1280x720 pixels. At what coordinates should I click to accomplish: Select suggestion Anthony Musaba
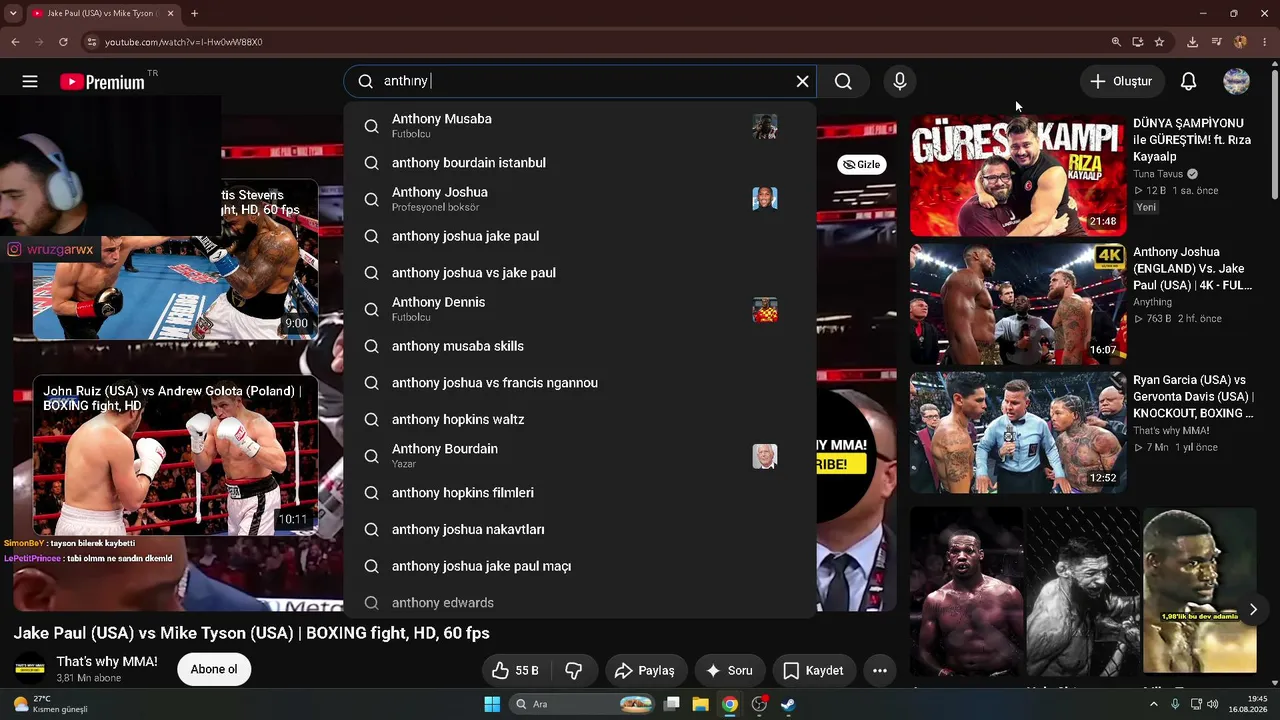tap(580, 126)
